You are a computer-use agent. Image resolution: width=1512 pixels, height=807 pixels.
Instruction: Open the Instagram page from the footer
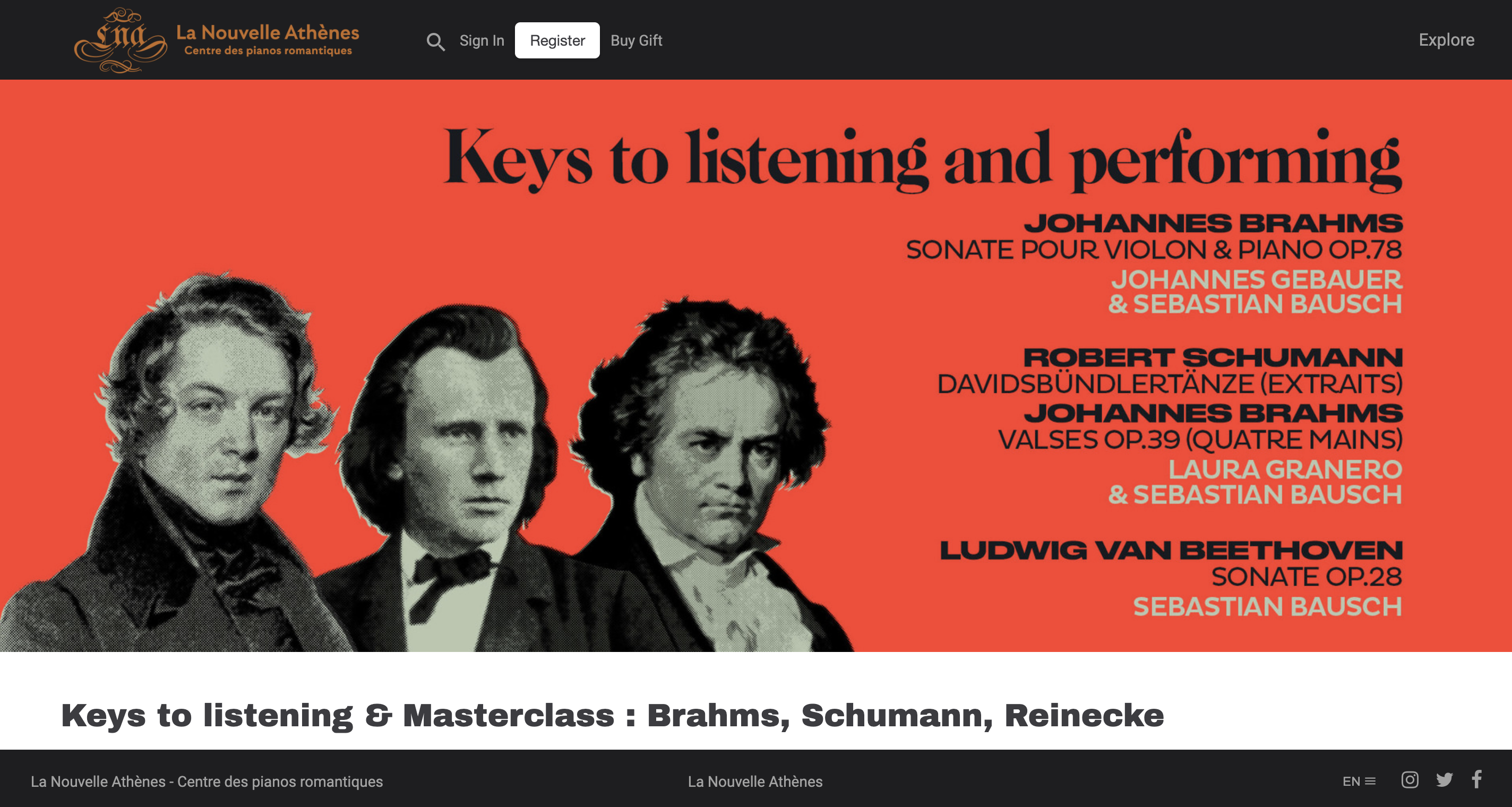(1410, 780)
